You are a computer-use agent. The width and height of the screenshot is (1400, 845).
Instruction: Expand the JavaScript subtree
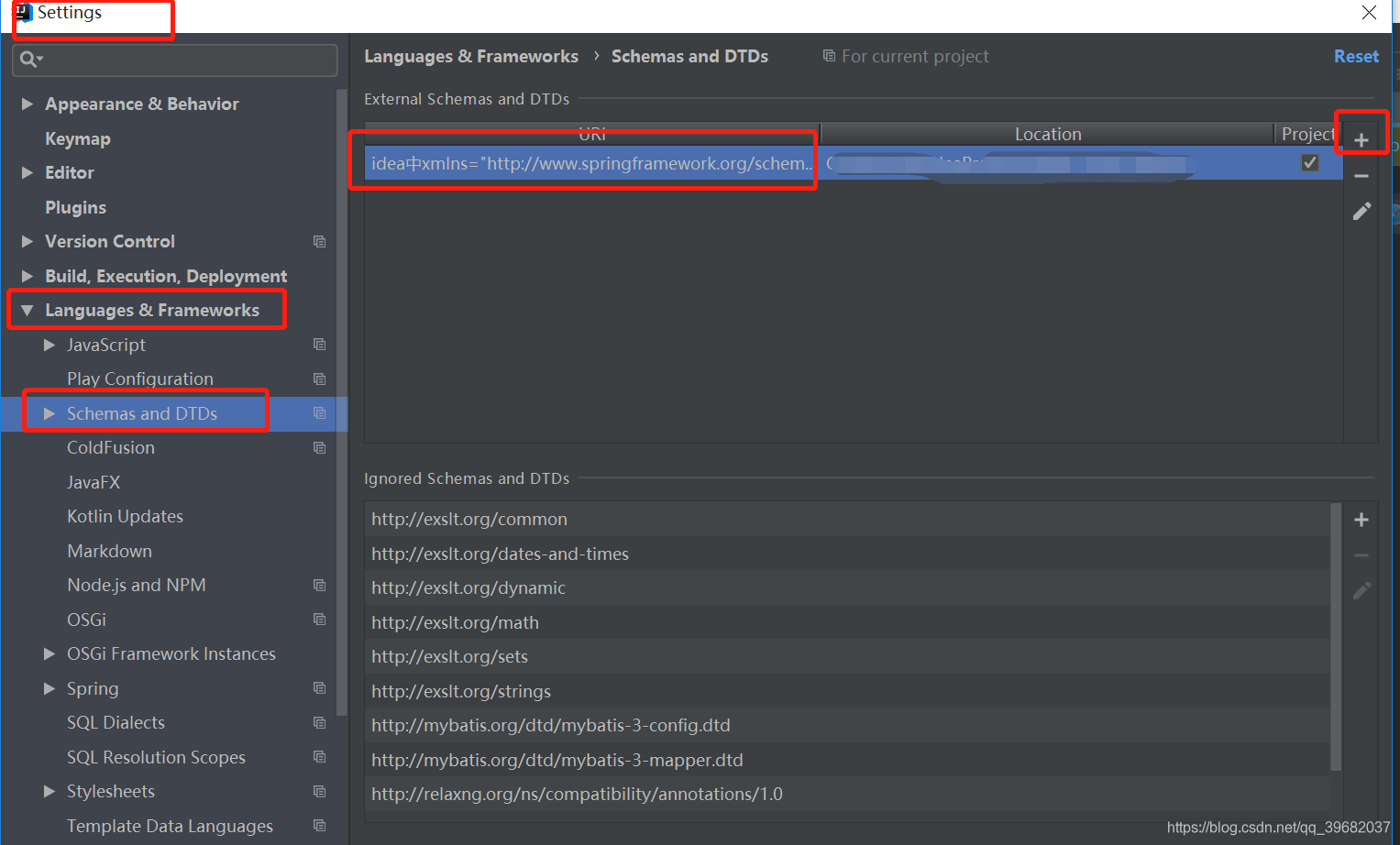click(x=50, y=345)
